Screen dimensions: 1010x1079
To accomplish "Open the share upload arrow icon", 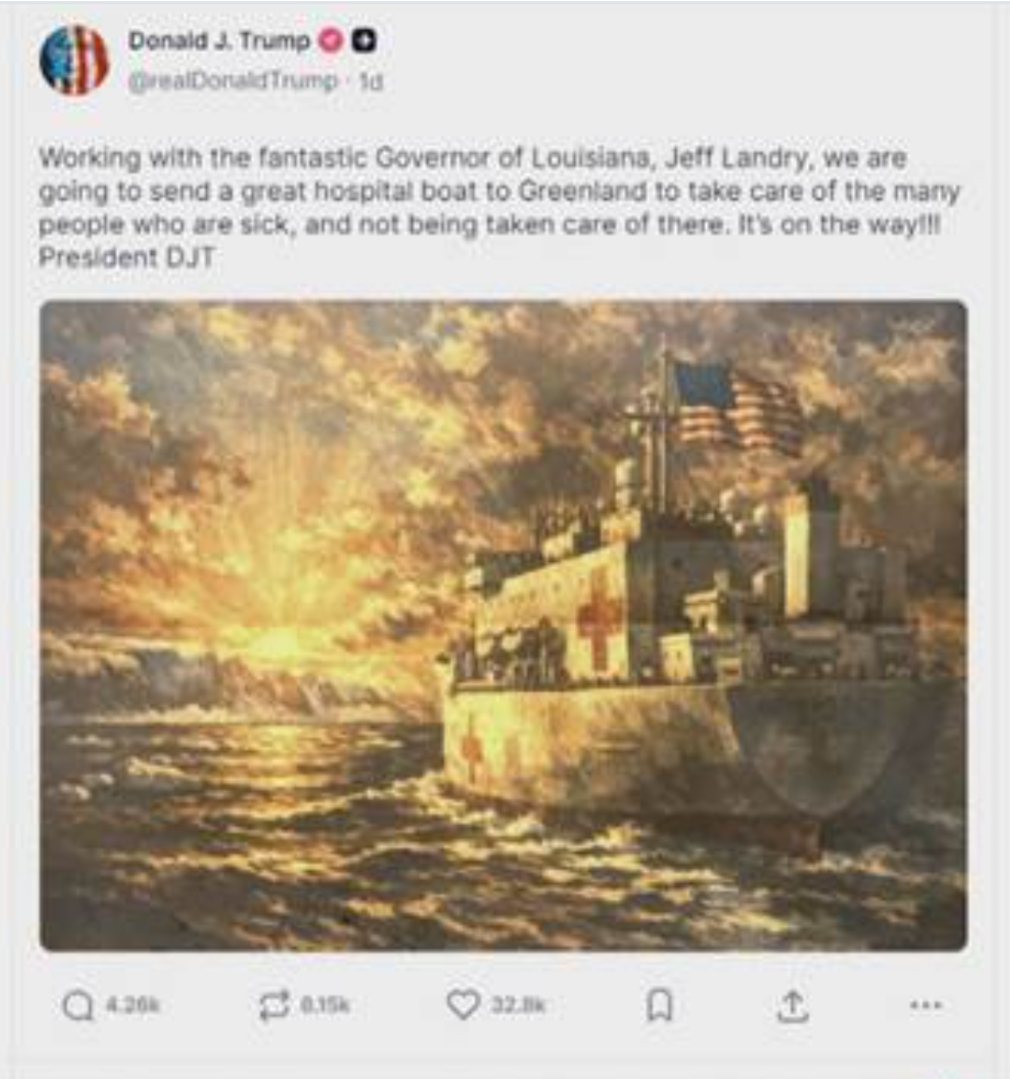I will (x=793, y=1006).
